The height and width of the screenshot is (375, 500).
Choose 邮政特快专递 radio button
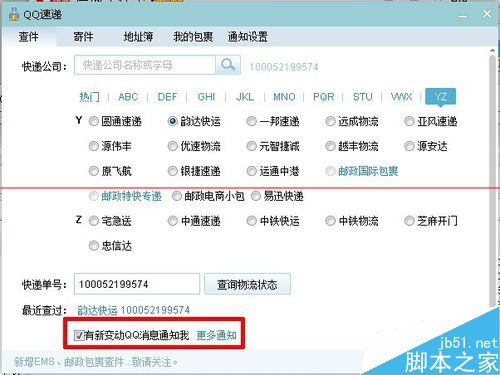pyautogui.click(x=94, y=196)
